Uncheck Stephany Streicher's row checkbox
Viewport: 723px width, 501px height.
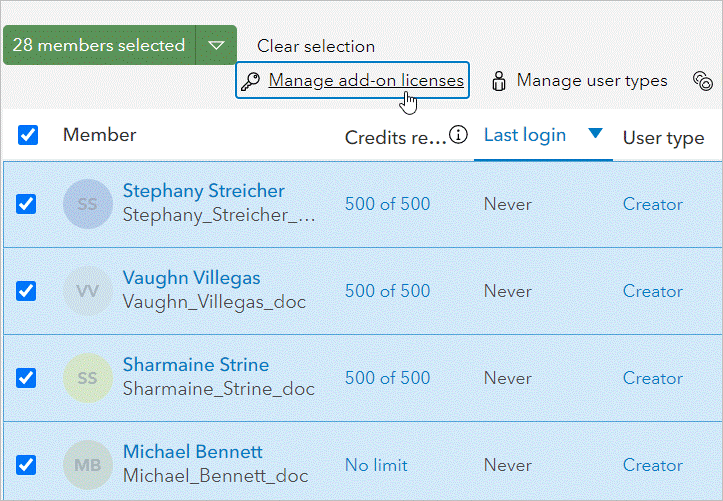pyautogui.click(x=27, y=204)
